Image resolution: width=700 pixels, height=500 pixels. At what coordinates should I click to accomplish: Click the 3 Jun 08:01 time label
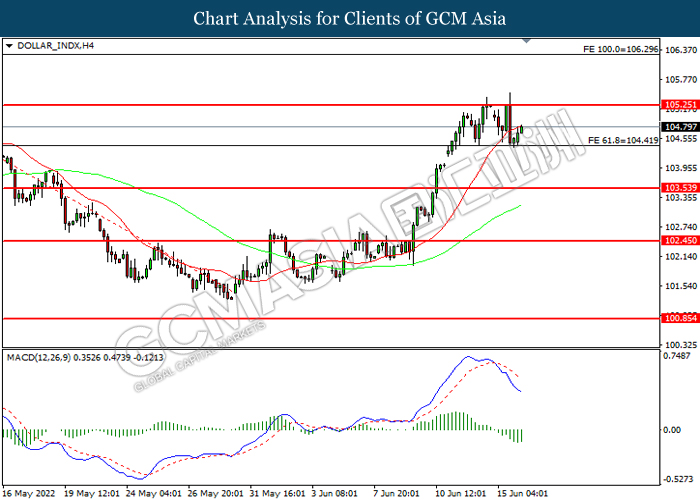(x=335, y=493)
